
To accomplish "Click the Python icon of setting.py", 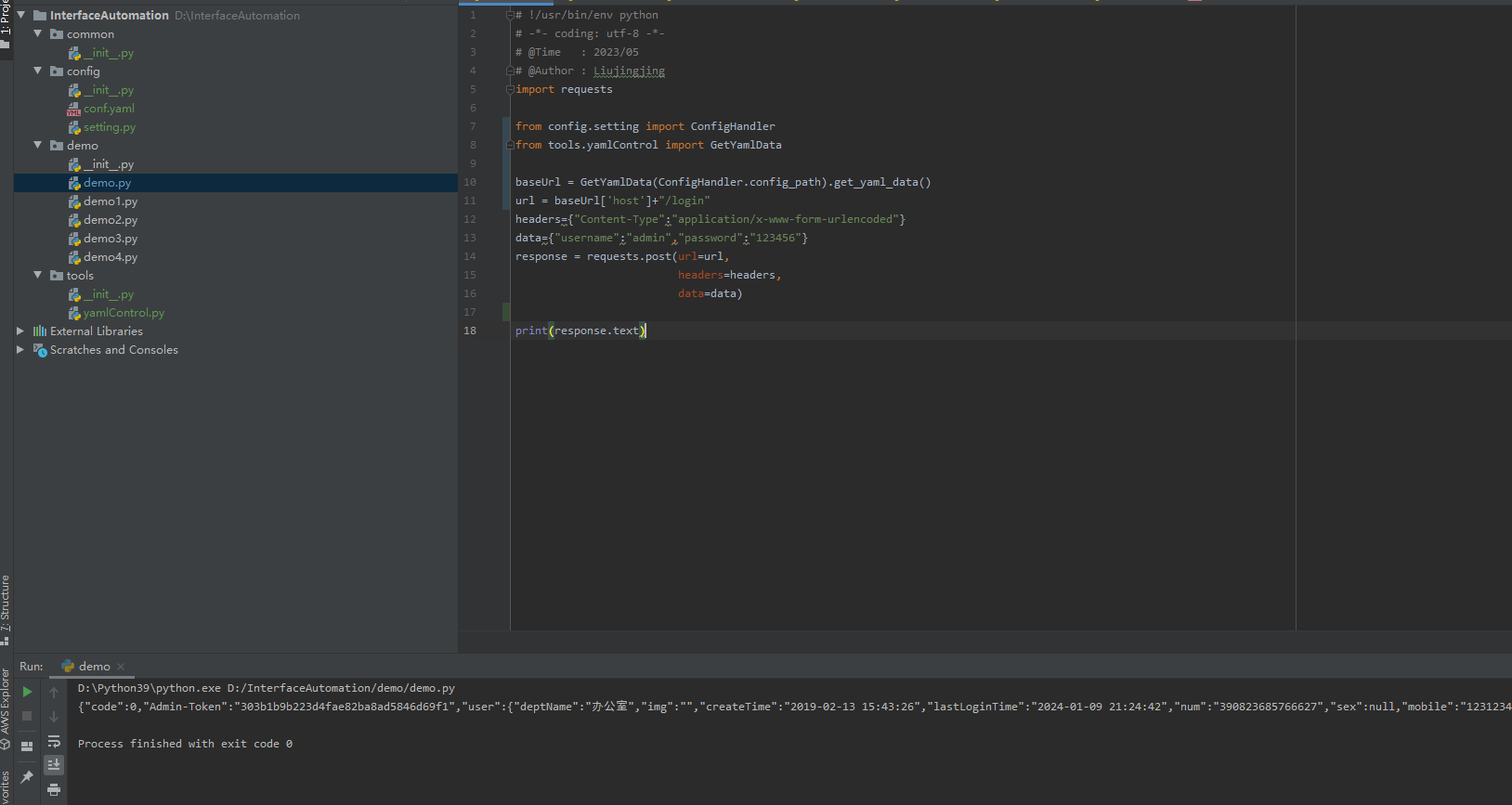I will (x=74, y=127).
